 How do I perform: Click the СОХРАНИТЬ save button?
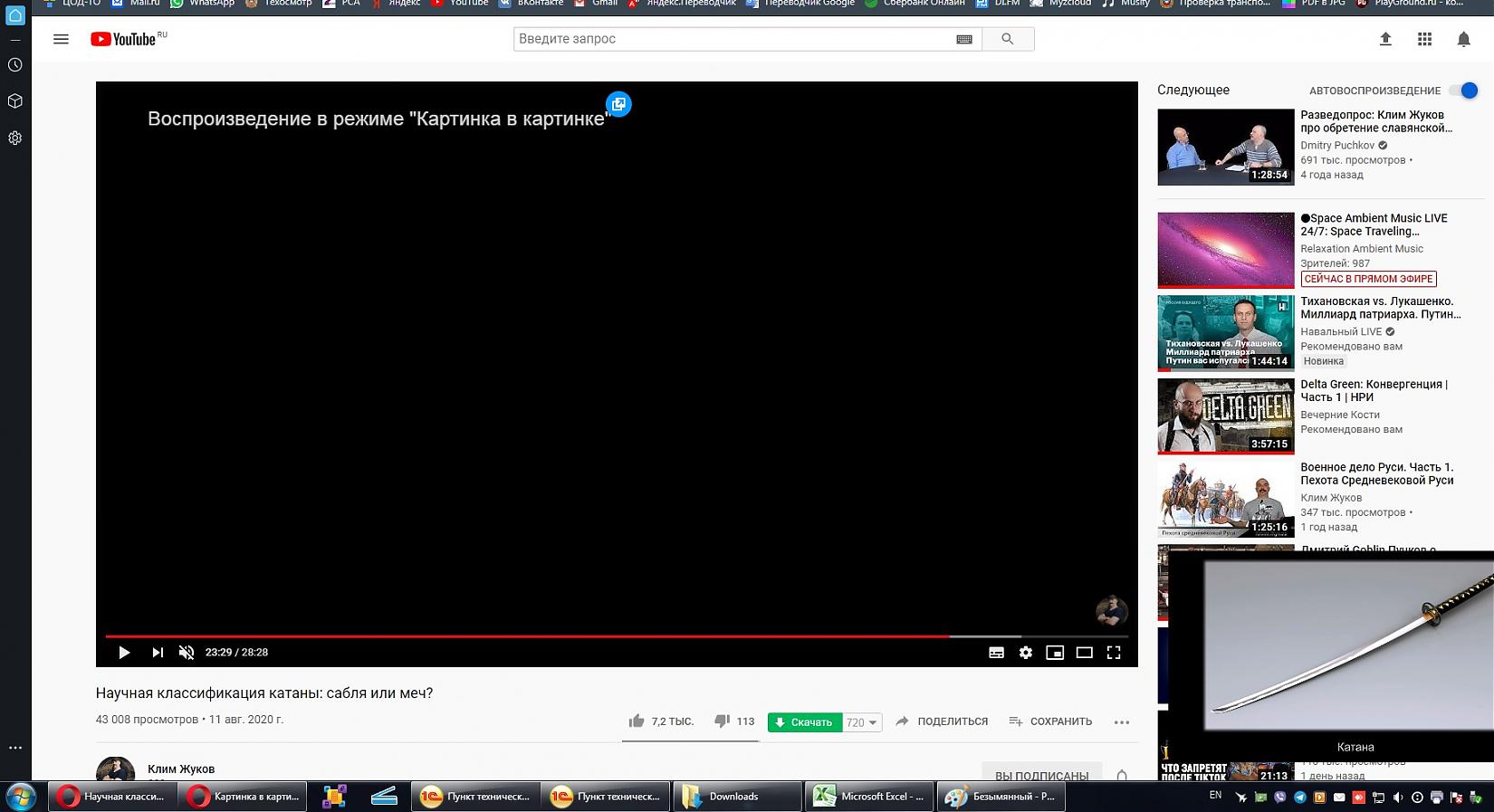(x=1050, y=721)
